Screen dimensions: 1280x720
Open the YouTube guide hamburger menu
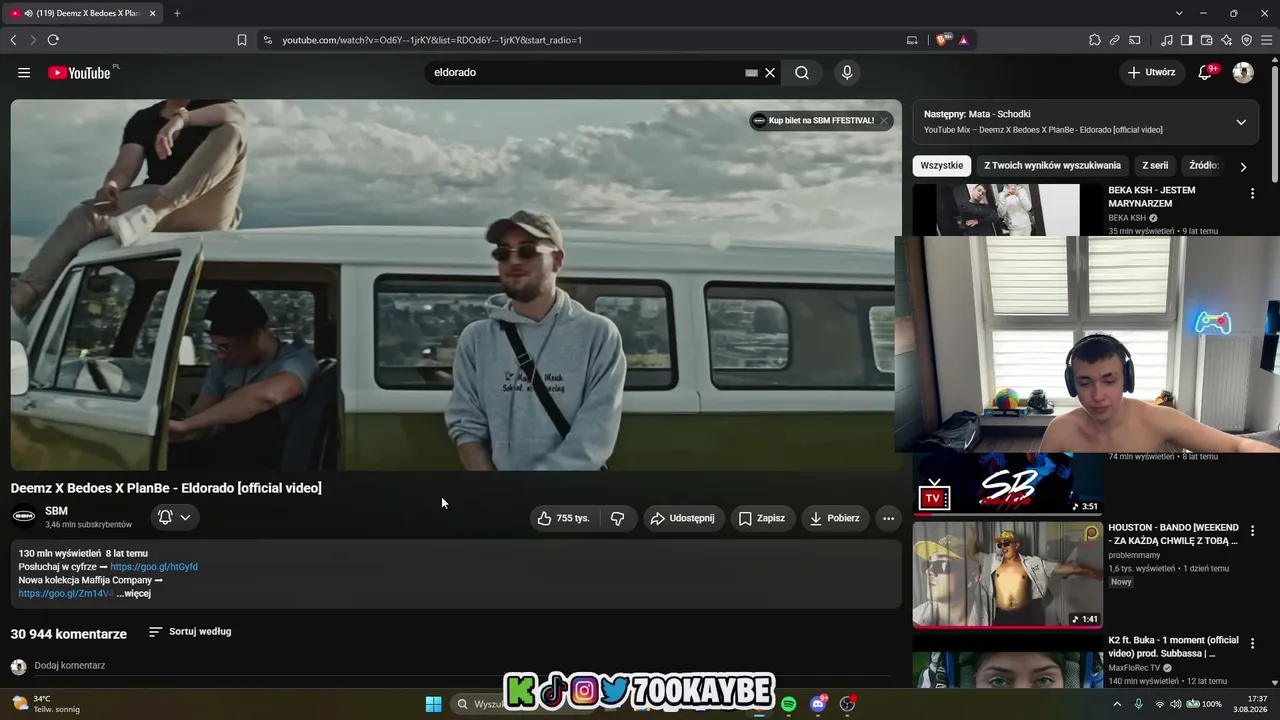click(24, 73)
